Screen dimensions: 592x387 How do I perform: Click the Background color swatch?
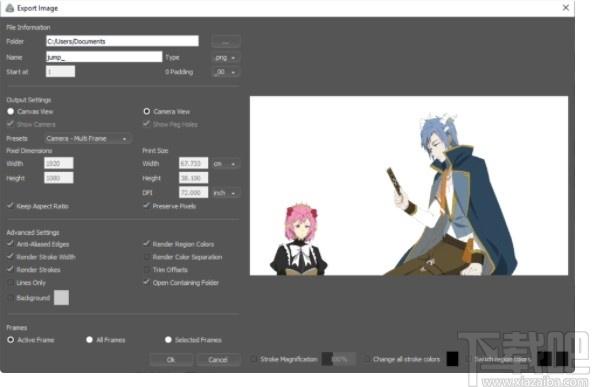click(x=61, y=298)
